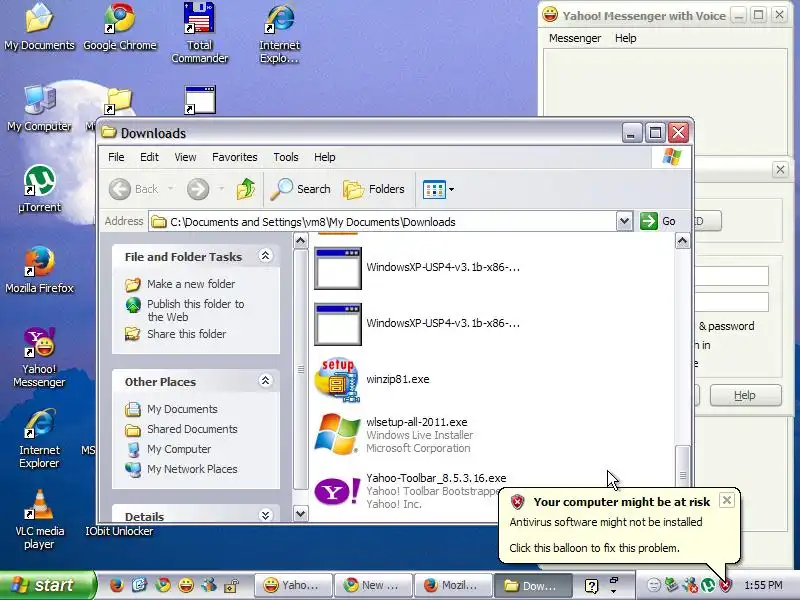
Task: Collapse the Other Places section
Action: [x=265, y=381]
